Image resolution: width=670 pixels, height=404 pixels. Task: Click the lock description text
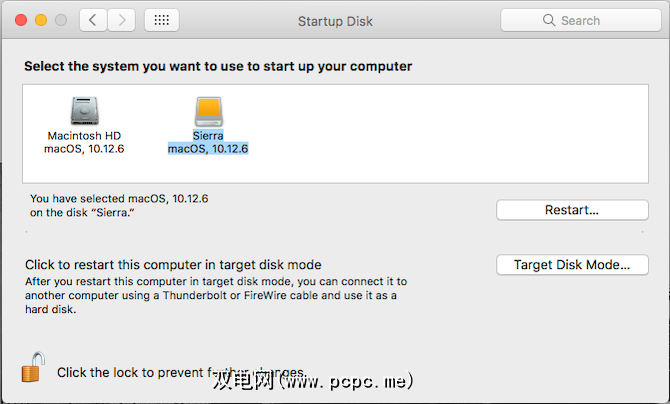(180, 372)
